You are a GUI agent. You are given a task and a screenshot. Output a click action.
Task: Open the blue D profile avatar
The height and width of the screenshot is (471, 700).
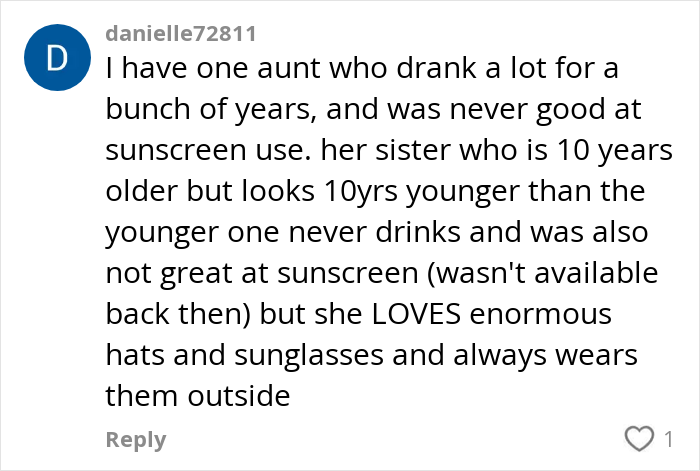pos(57,58)
